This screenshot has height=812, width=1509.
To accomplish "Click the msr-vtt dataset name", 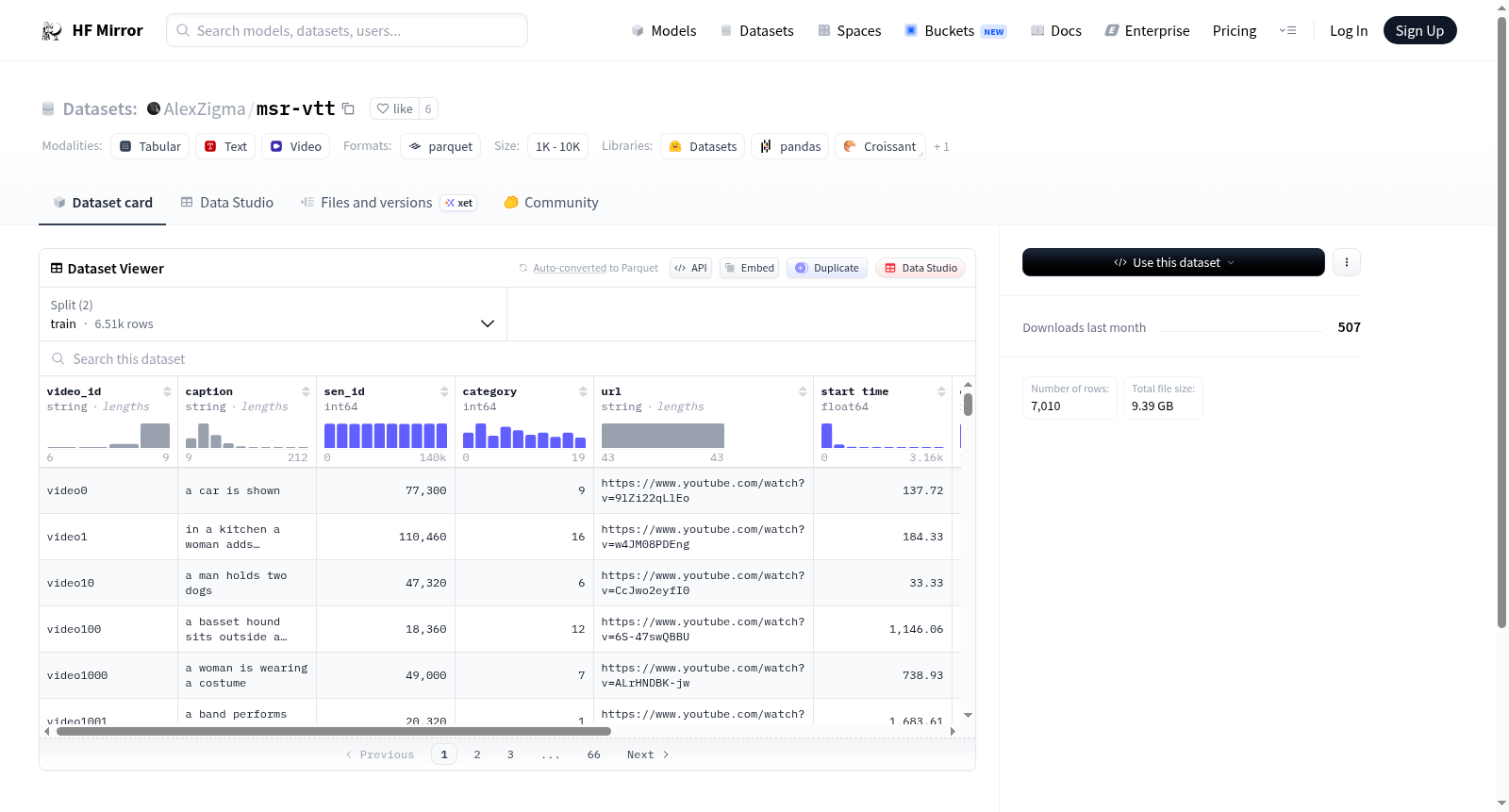I will tap(296, 108).
